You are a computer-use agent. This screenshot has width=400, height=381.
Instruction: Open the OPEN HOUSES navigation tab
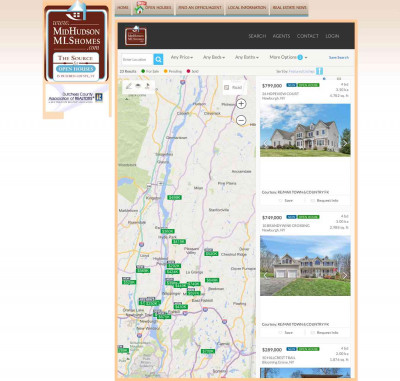coord(153,8)
